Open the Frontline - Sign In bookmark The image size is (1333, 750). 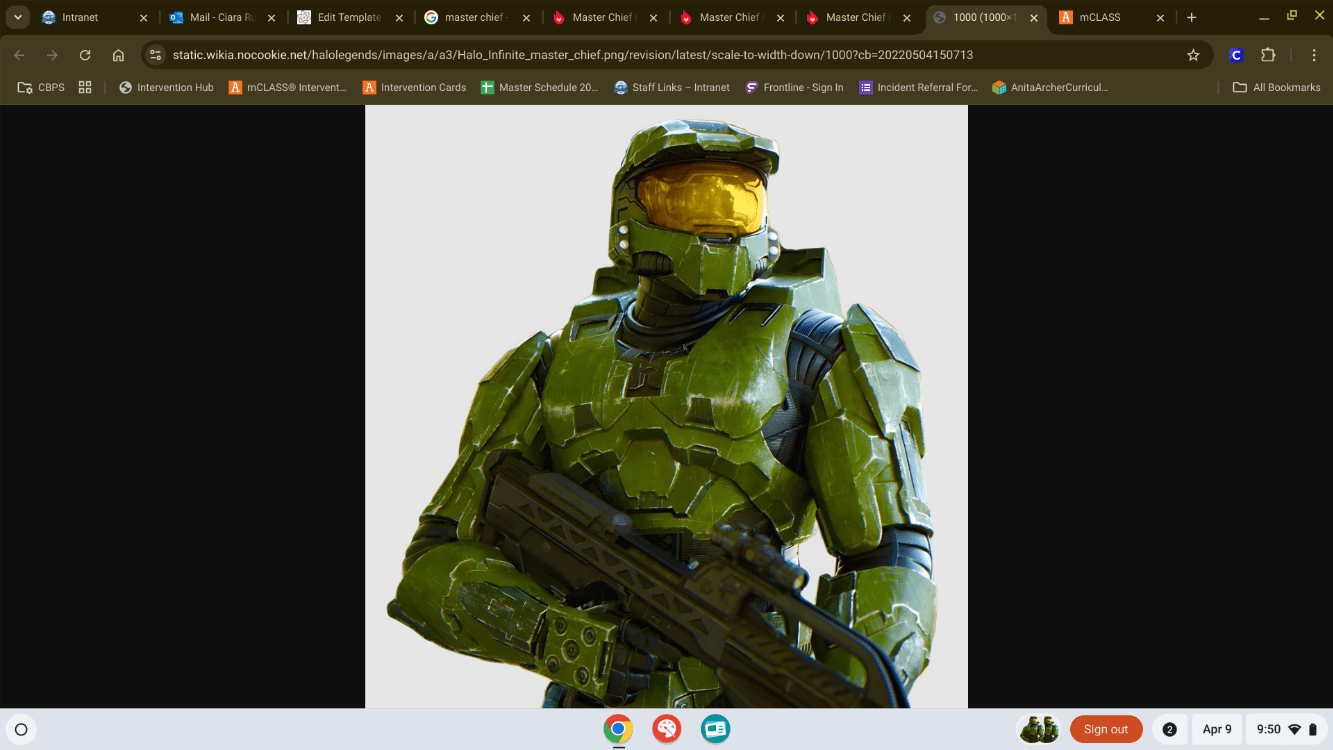[x=794, y=87]
